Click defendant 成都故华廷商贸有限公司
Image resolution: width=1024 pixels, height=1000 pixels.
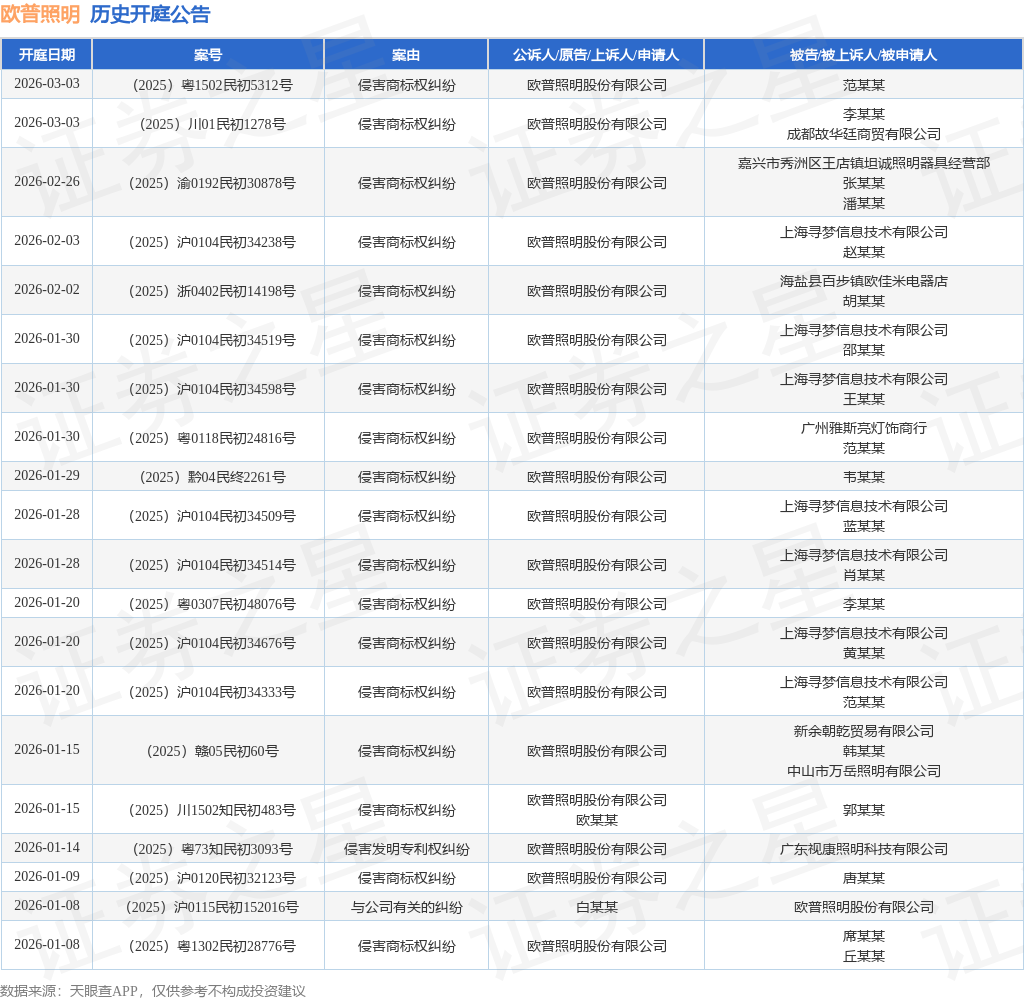coord(863,134)
